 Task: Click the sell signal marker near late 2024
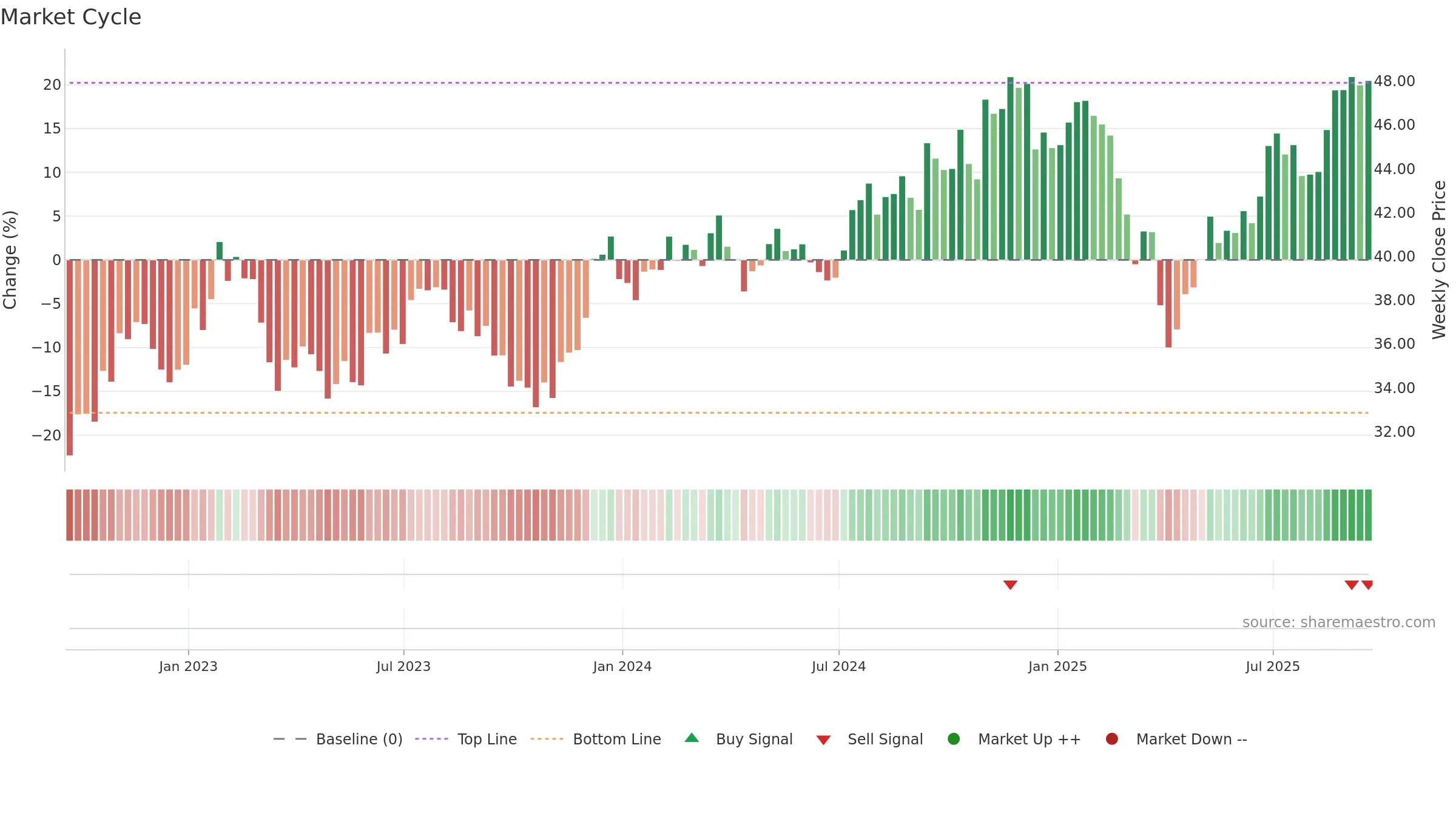click(1010, 585)
